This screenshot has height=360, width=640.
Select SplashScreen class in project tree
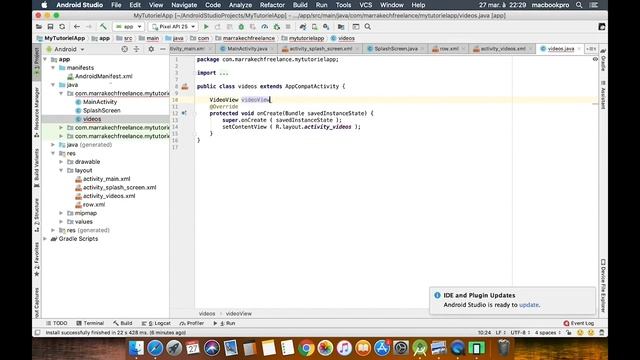coord(102,111)
